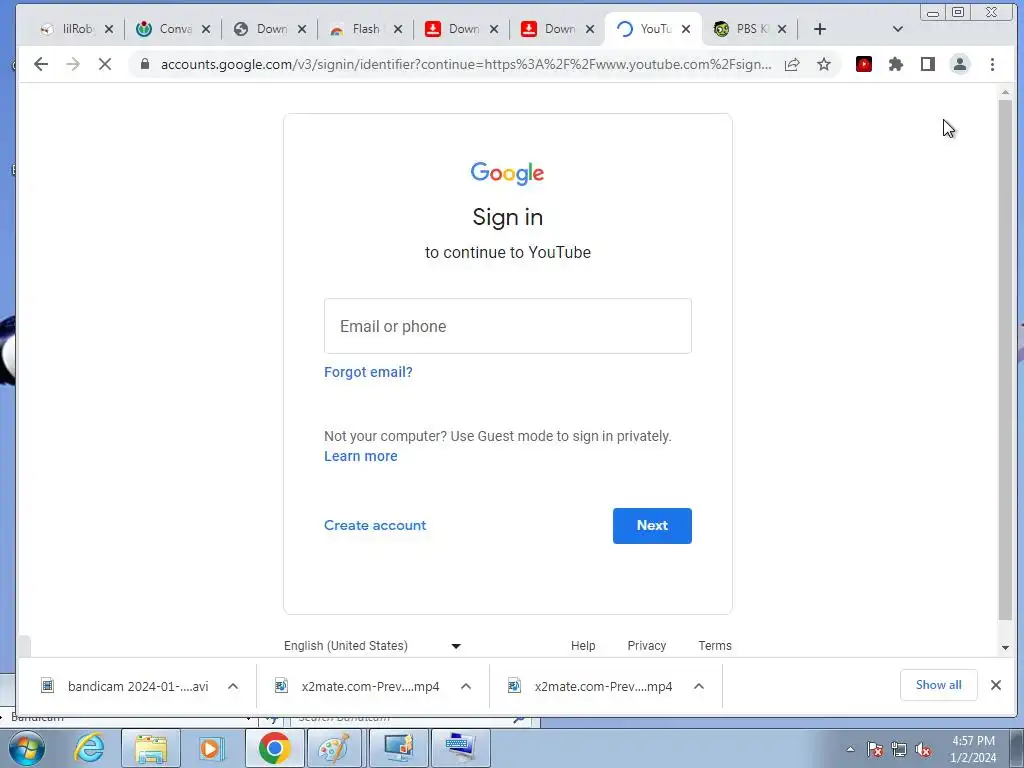Open the monitor application in the taskbar
1024x768 pixels.
(x=398, y=748)
